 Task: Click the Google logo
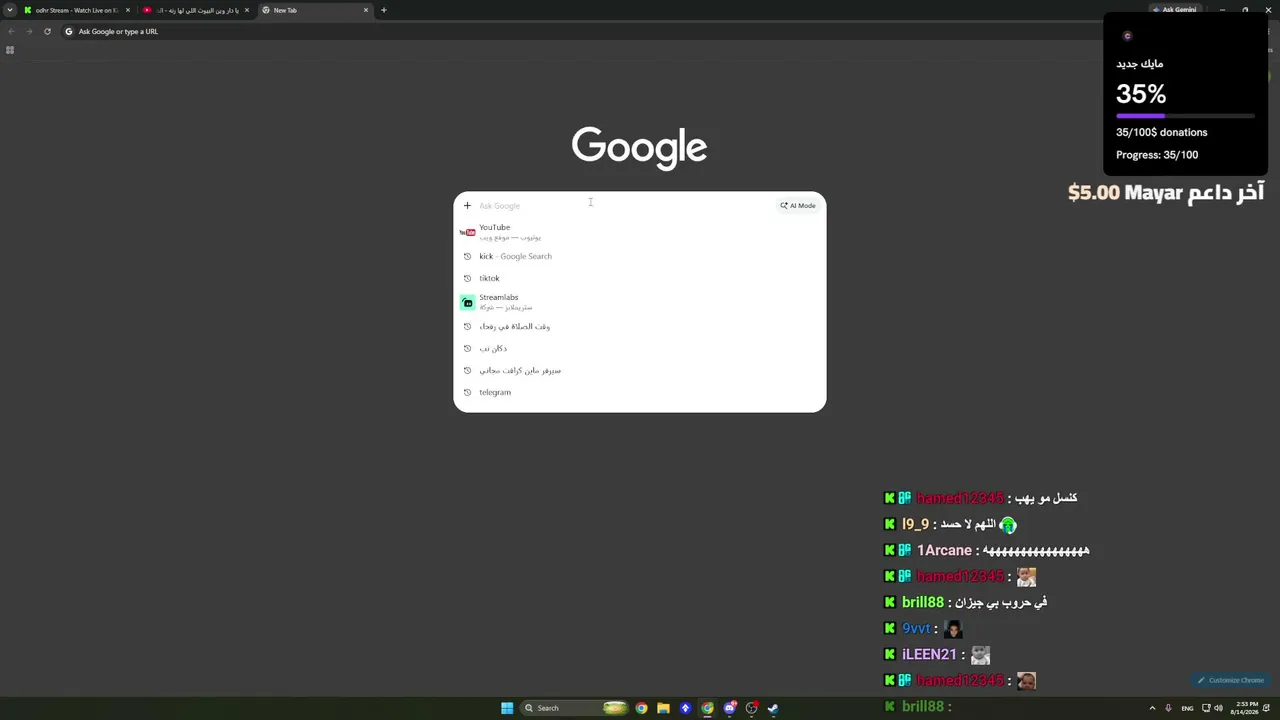tap(640, 147)
